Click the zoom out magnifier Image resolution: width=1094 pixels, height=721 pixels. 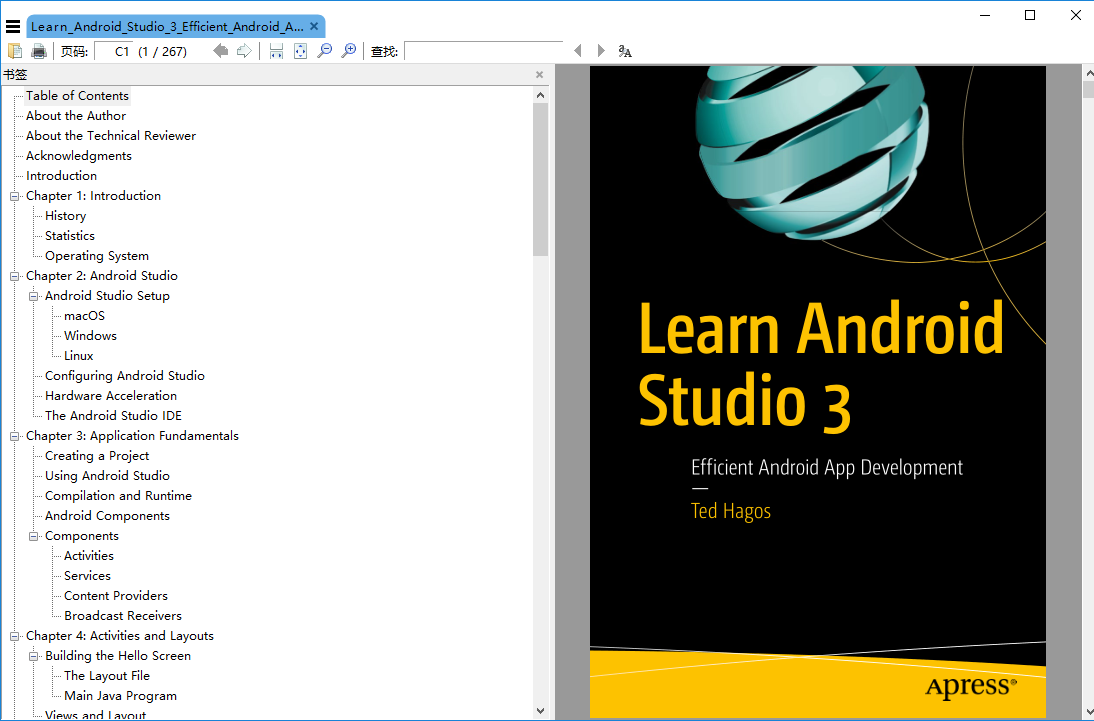point(325,51)
